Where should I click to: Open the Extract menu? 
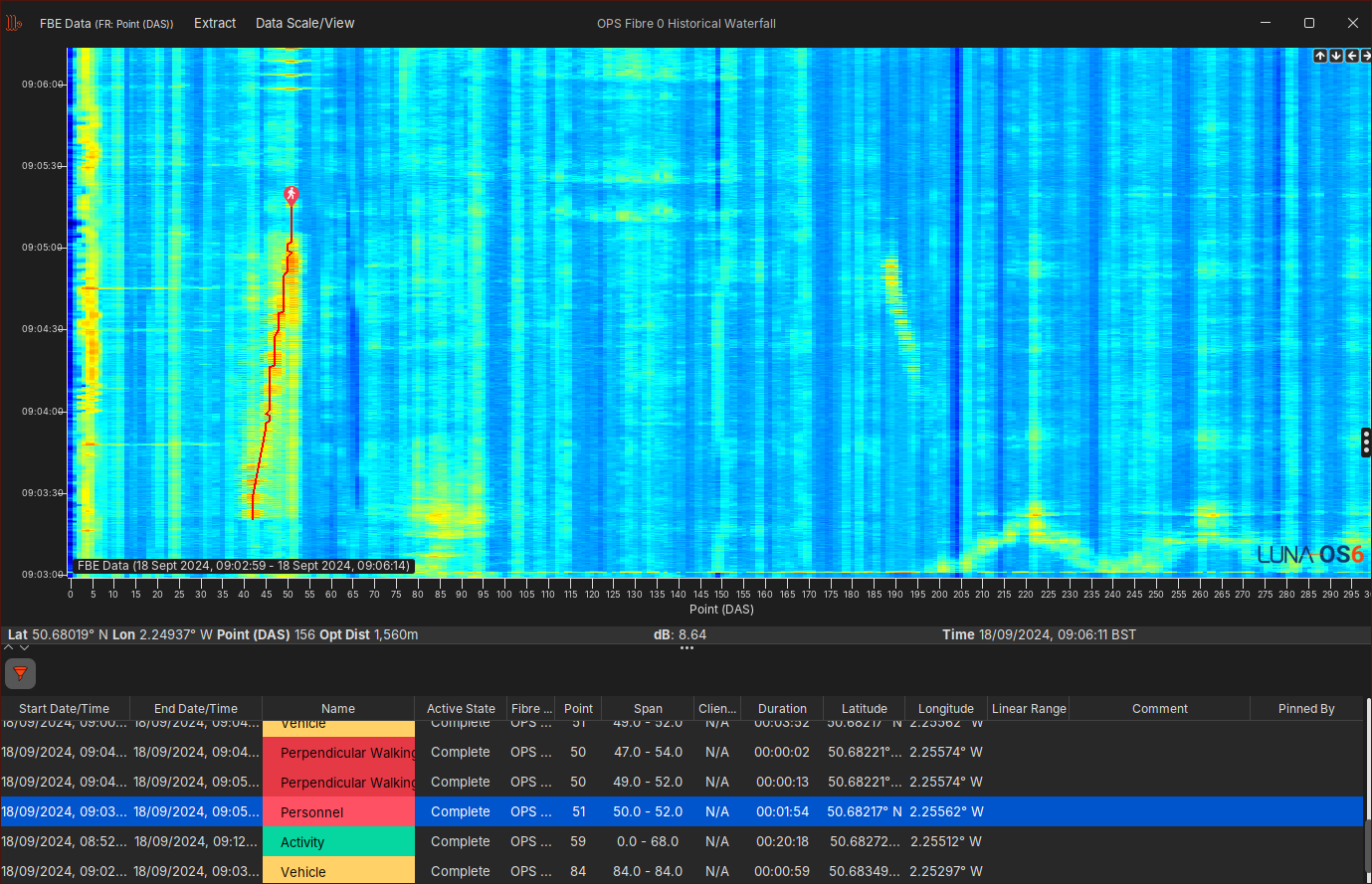click(x=215, y=23)
